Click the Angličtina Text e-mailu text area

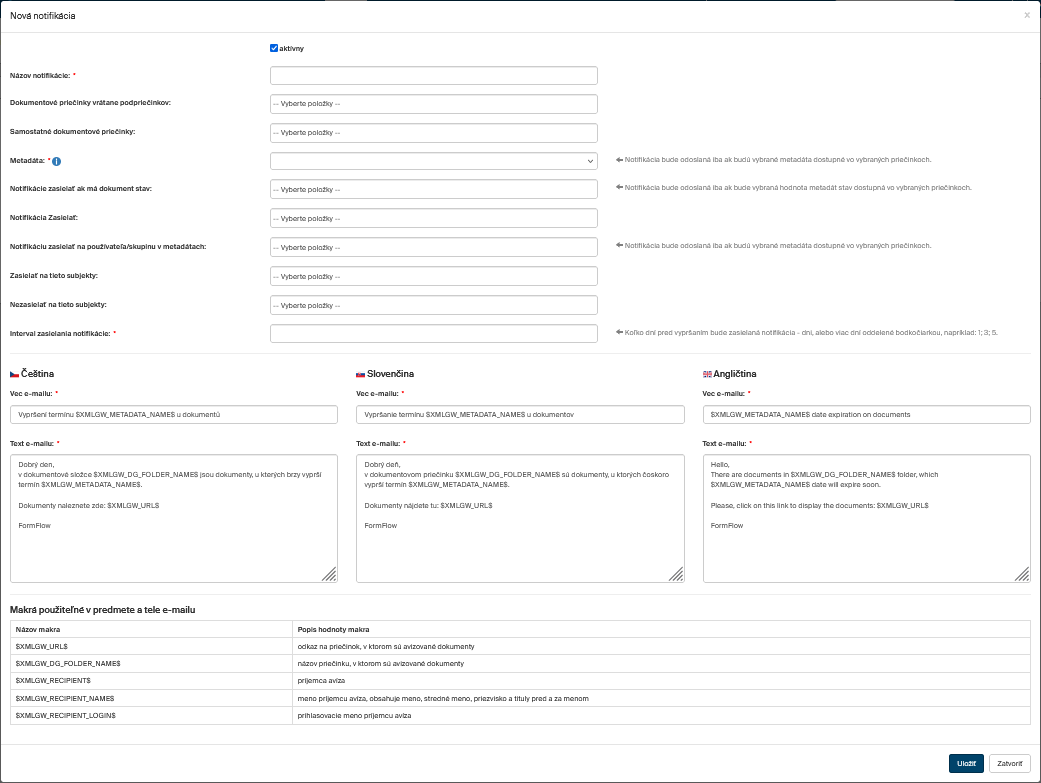coord(866,518)
